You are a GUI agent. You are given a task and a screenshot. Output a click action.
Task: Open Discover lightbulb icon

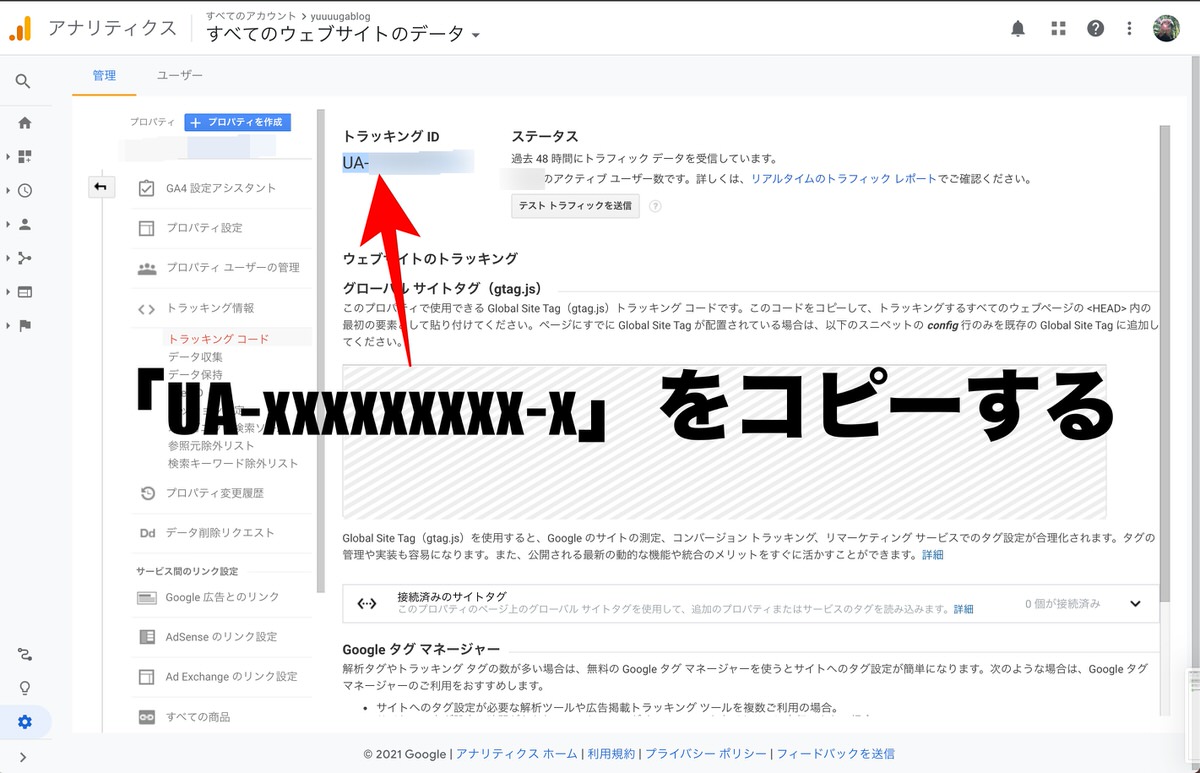25,688
